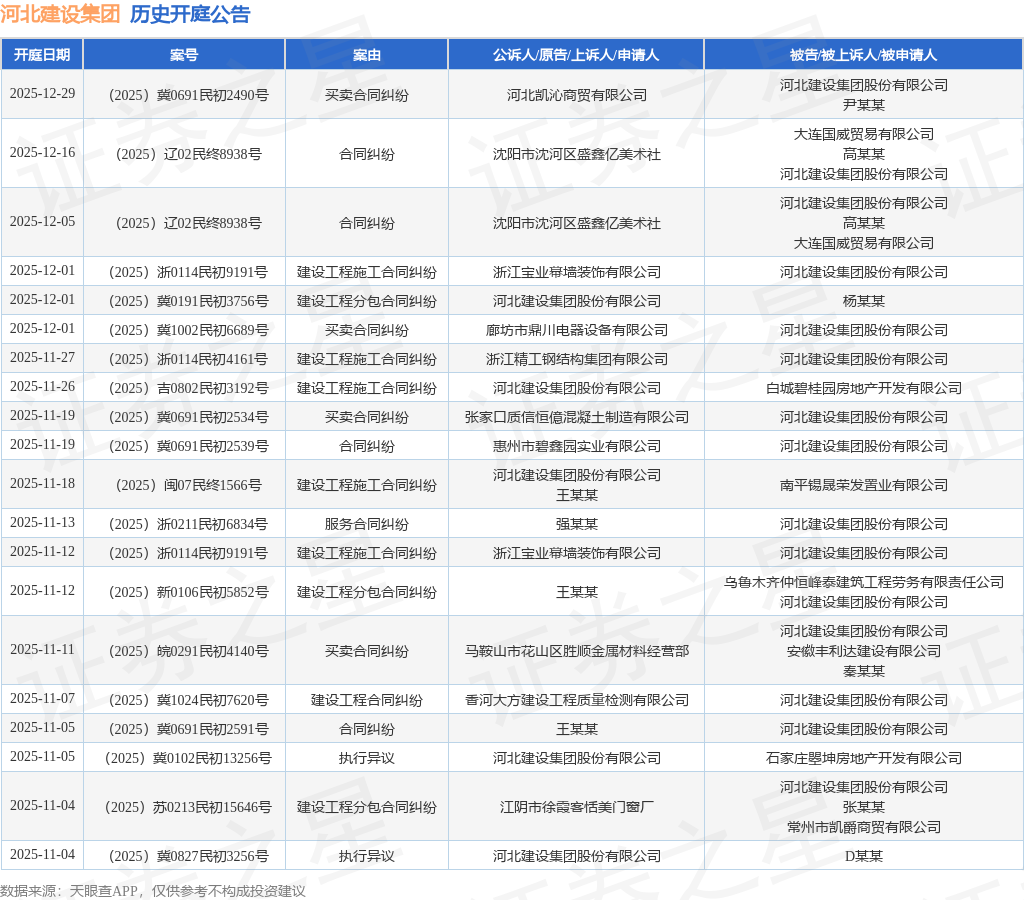Click defendant 南平锡晟荣发置业有限公司

(x=863, y=485)
